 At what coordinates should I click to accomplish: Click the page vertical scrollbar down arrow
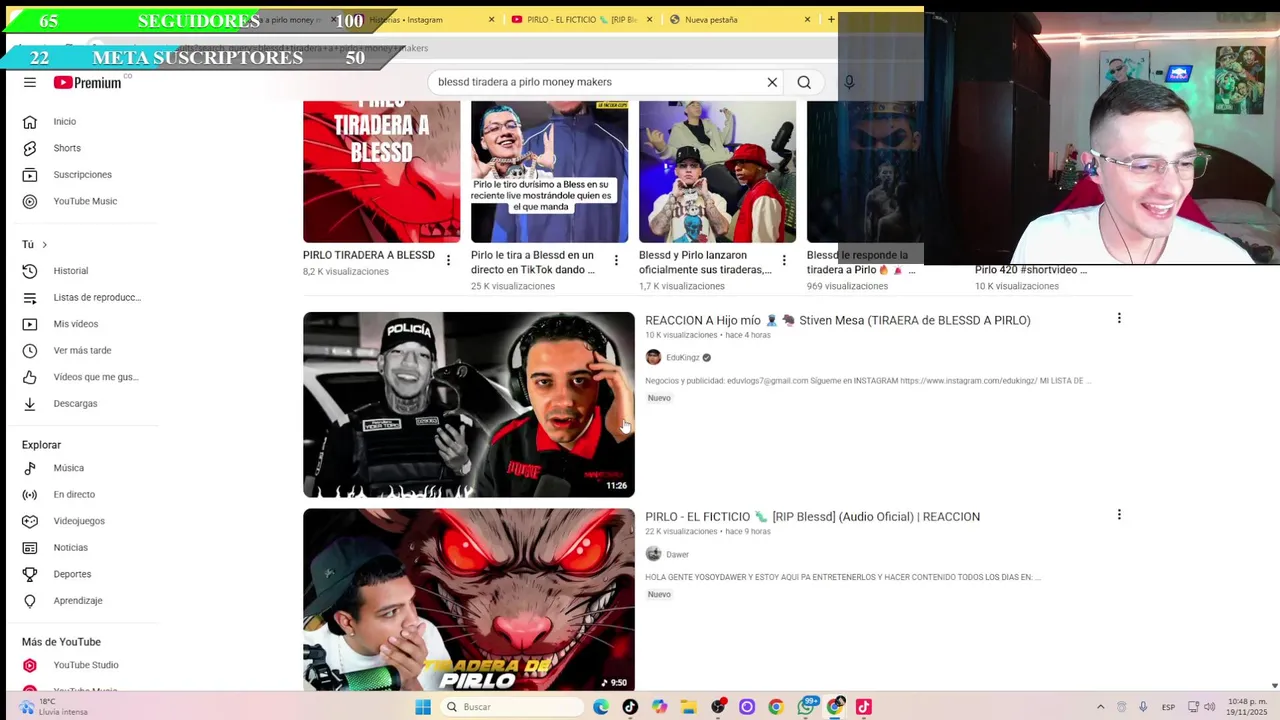(1274, 686)
